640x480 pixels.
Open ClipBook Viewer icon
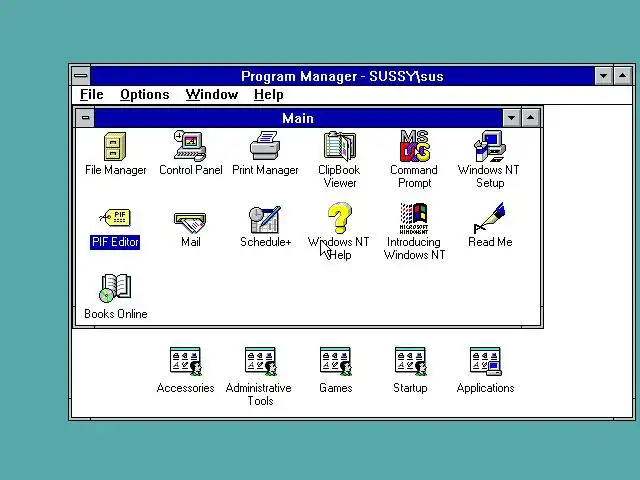(340, 146)
